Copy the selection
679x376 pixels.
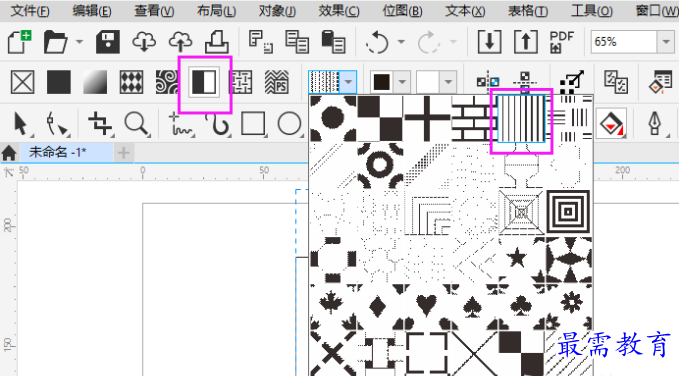tap(297, 42)
